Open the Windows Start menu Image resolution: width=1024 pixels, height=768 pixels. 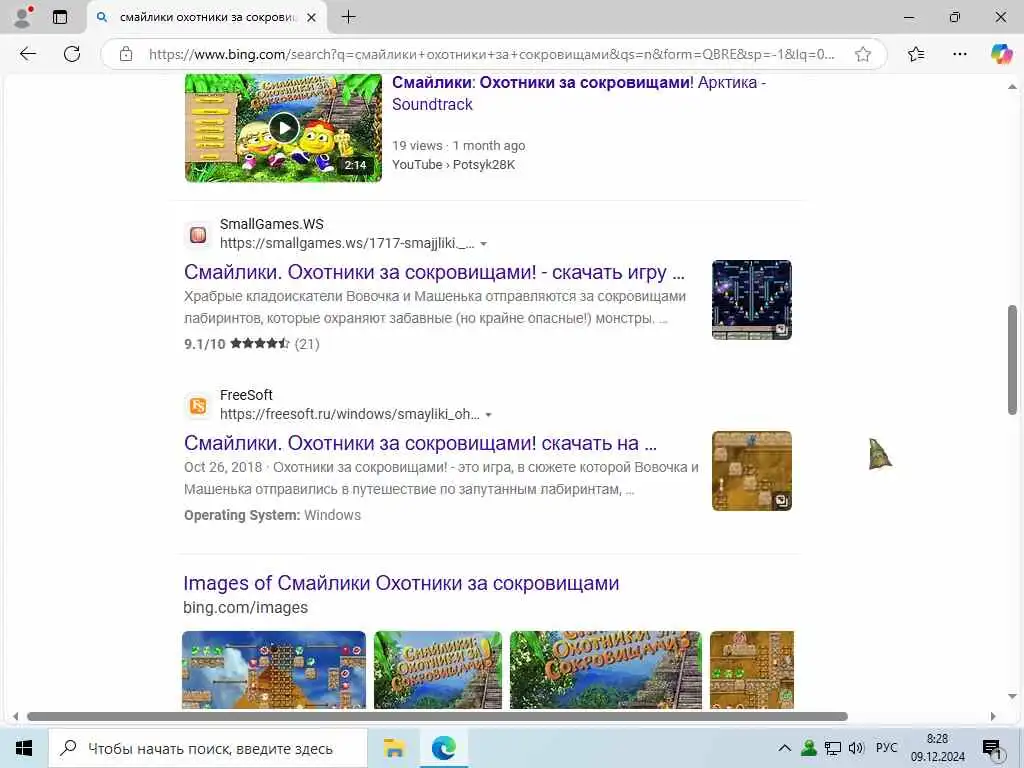(24, 748)
